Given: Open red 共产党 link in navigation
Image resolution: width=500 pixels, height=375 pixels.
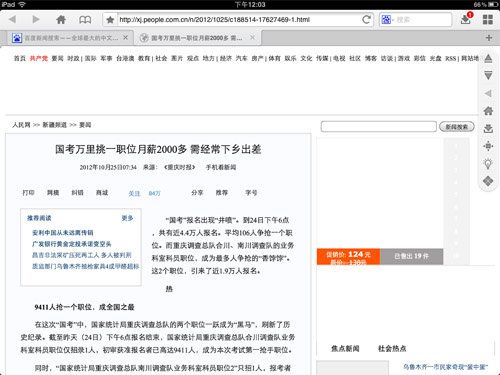Looking at the screenshot, I should coord(39,58).
